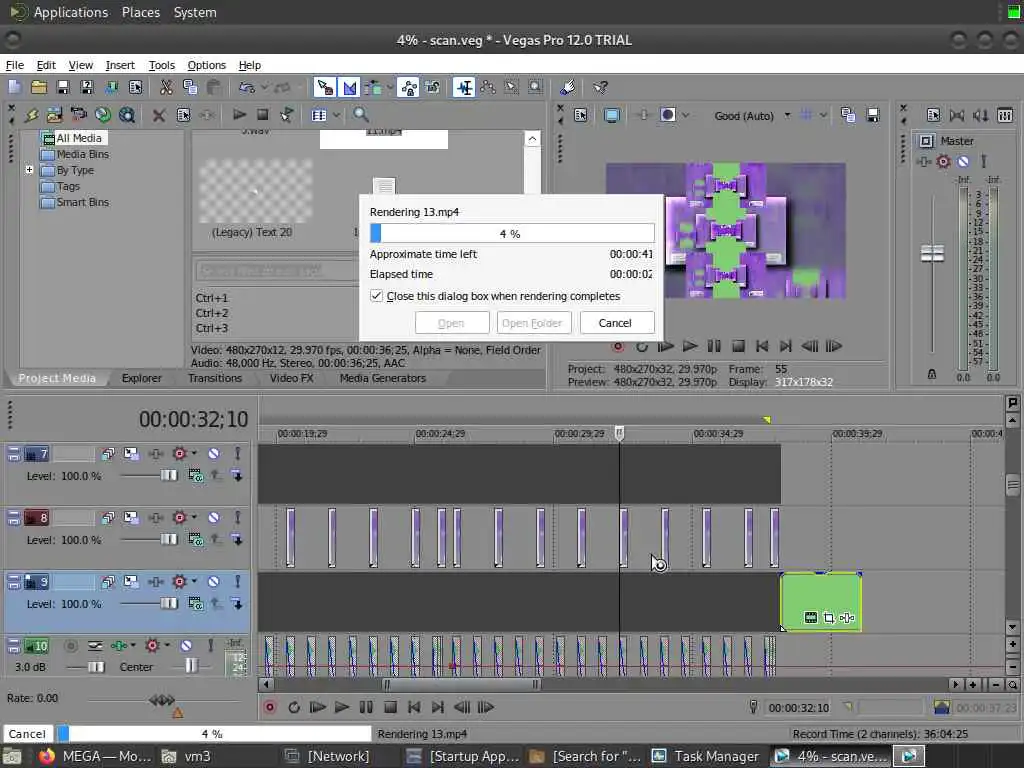Click the Remove selected media X icon
This screenshot has height=768, width=1024.
[x=158, y=116]
